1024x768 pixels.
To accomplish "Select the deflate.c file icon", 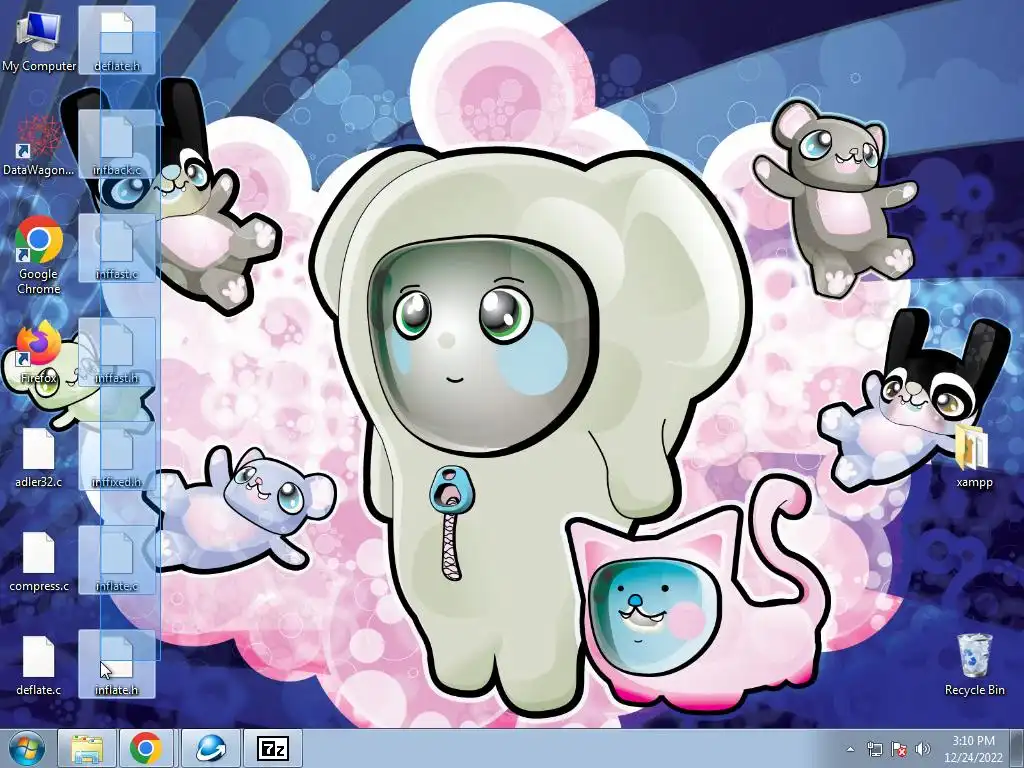I will click(39, 664).
